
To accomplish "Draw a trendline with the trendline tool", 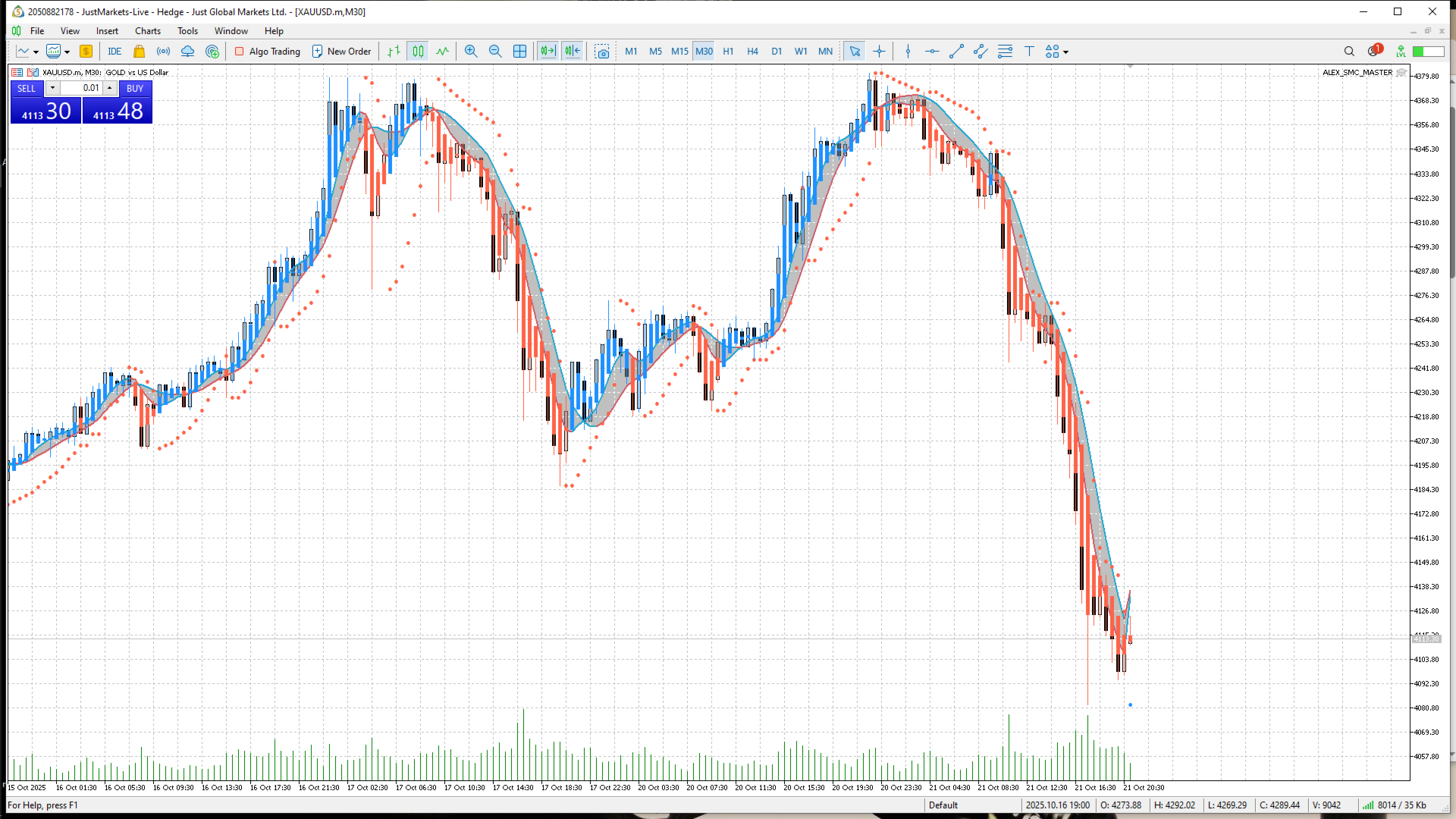I will 956,52.
